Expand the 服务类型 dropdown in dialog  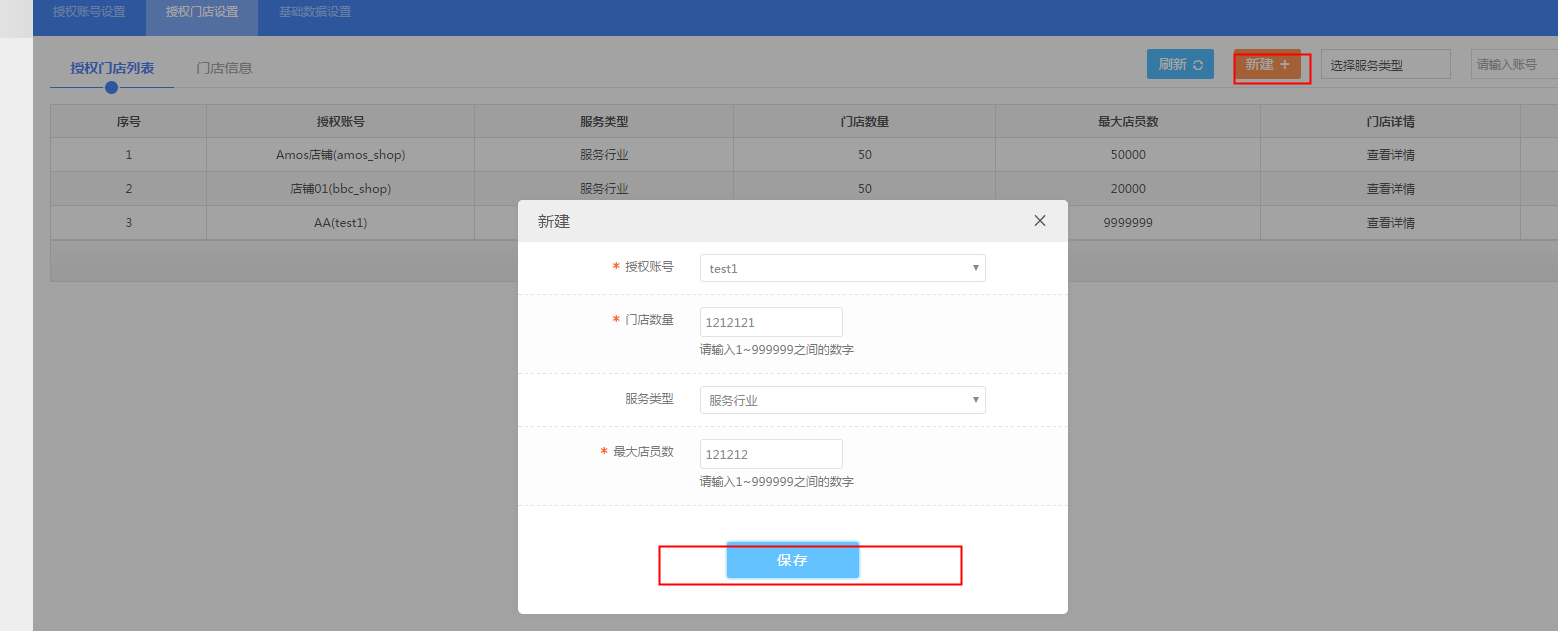coord(842,400)
